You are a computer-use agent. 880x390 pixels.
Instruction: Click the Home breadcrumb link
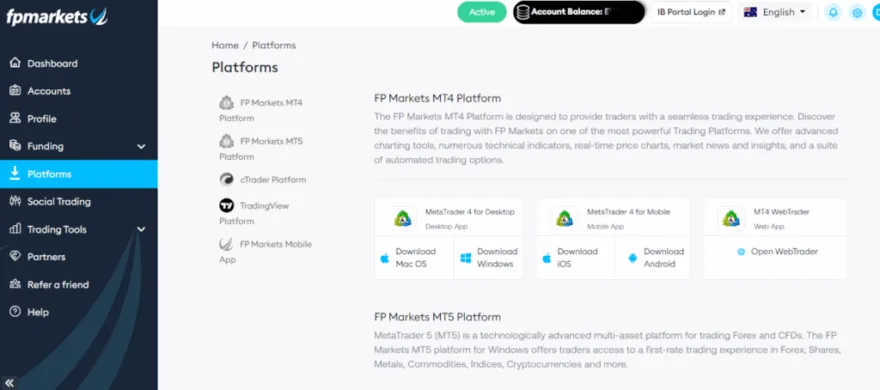(x=225, y=45)
